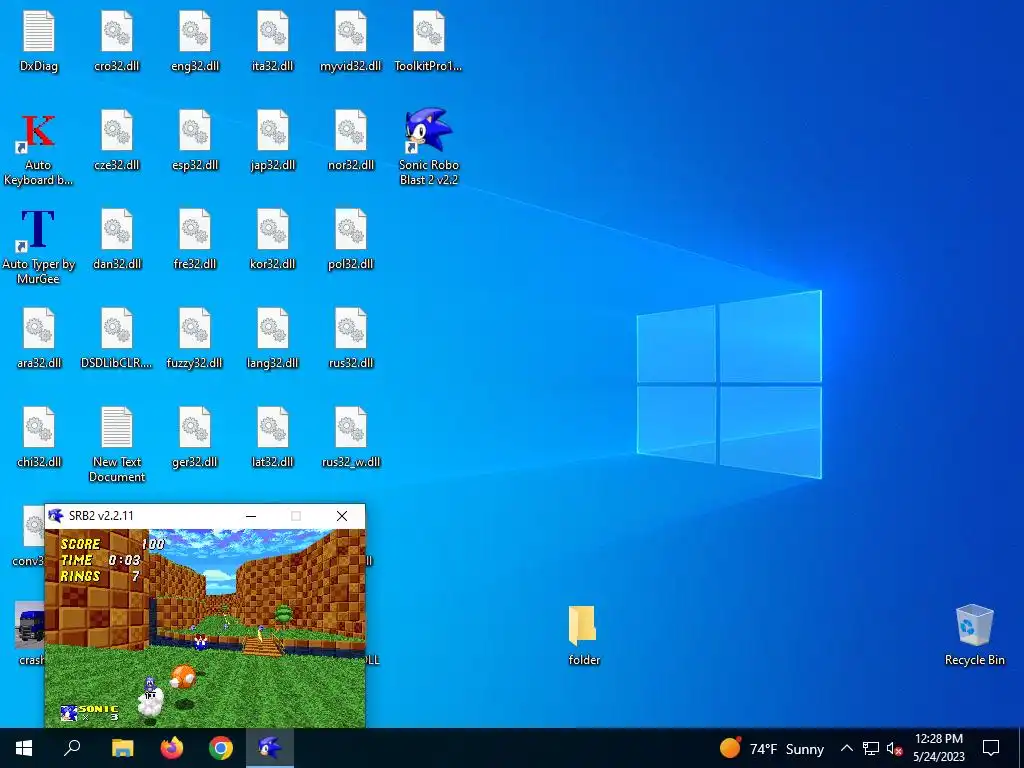Open the Action Center notifications
Viewport: 1024px width, 768px height.
[x=991, y=748]
